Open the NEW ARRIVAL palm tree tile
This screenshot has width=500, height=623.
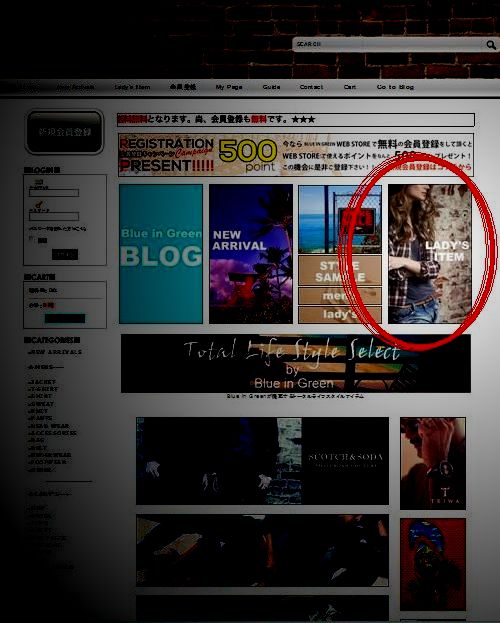pyautogui.click(x=251, y=253)
